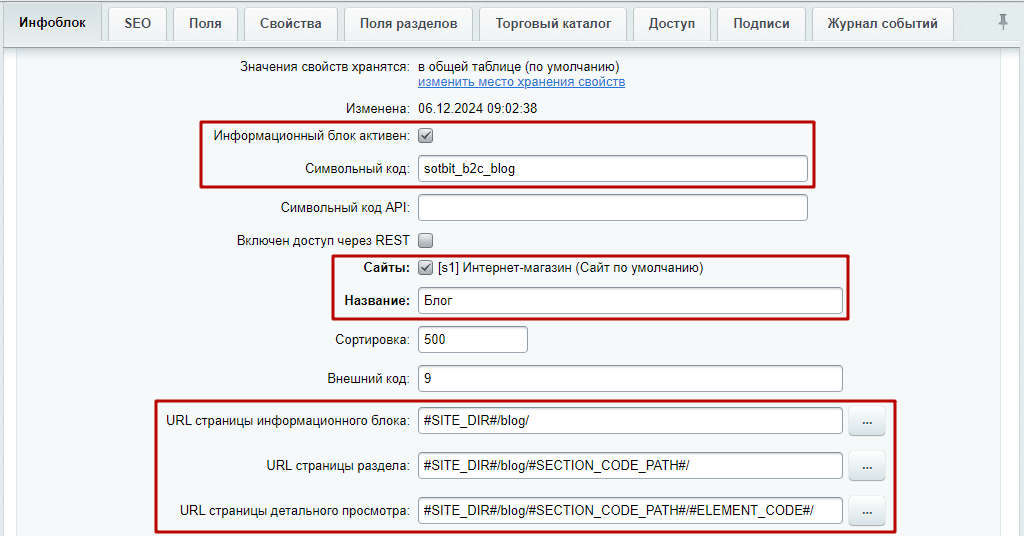Toggle Информационный блок активен checkbox
The image size is (1024, 536).
[426, 136]
